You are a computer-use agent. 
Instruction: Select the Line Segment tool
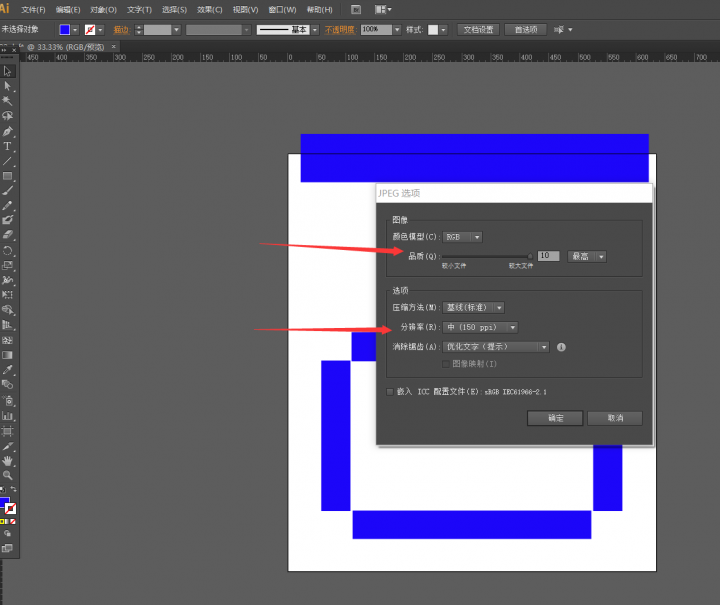(8, 161)
